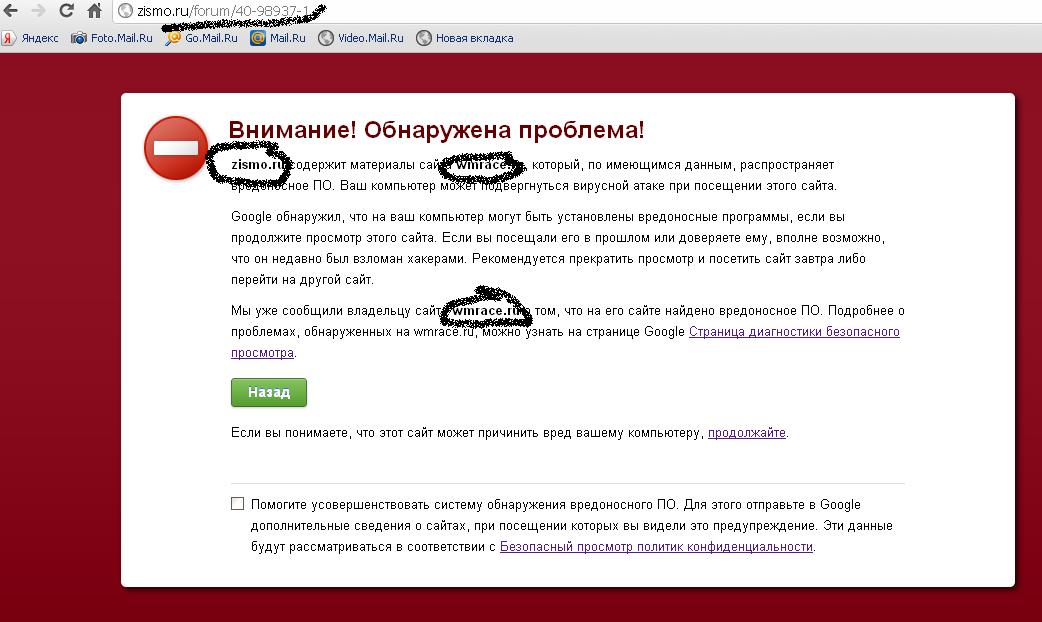Open the Go.Mail.Ru bookmark
1042x622 pixels.
[x=202, y=38]
